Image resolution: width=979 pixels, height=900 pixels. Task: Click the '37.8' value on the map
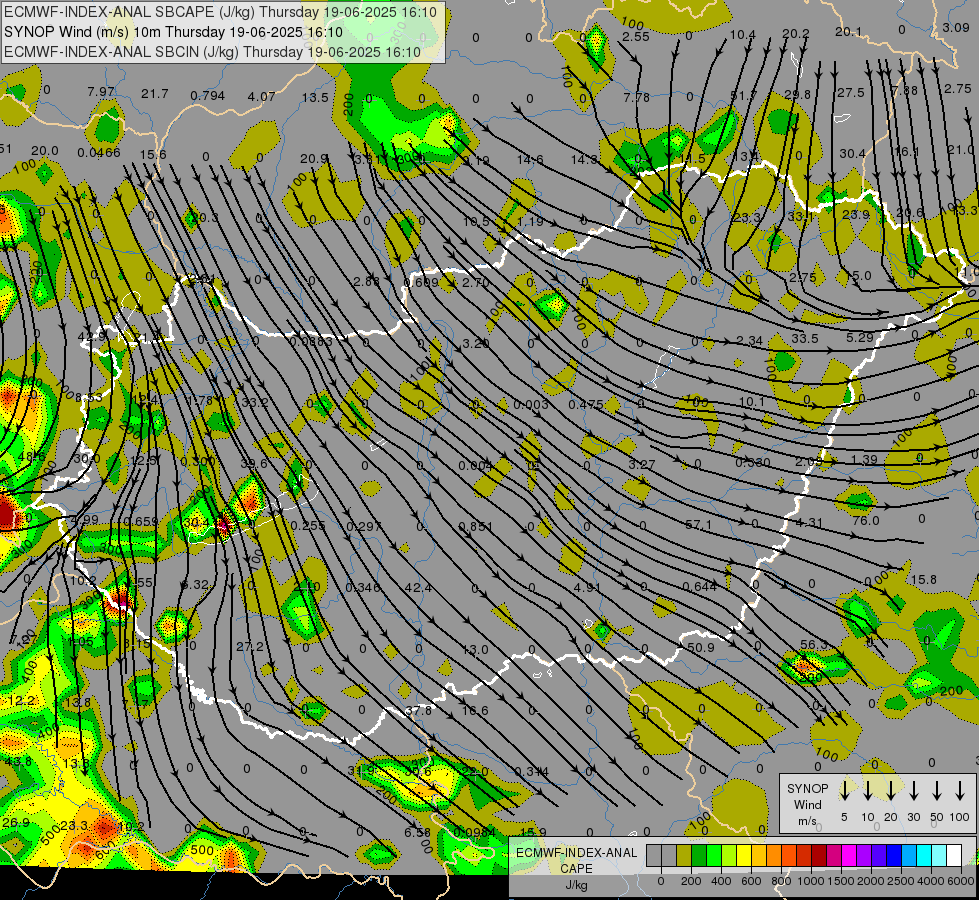(x=418, y=711)
